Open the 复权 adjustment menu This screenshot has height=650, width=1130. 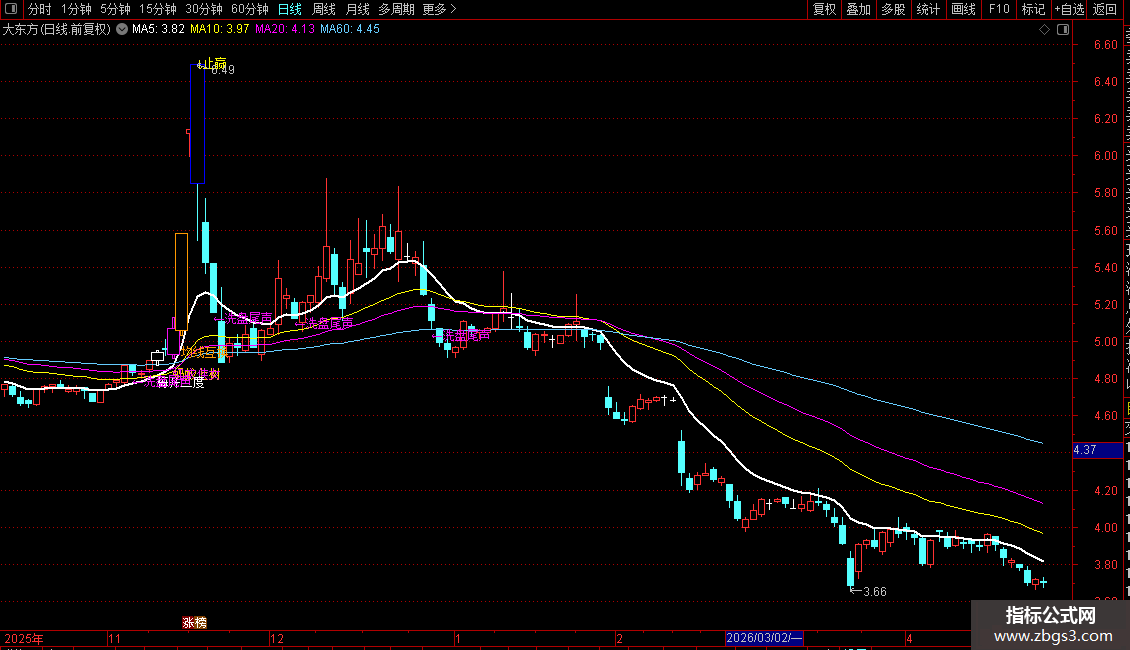tap(824, 9)
